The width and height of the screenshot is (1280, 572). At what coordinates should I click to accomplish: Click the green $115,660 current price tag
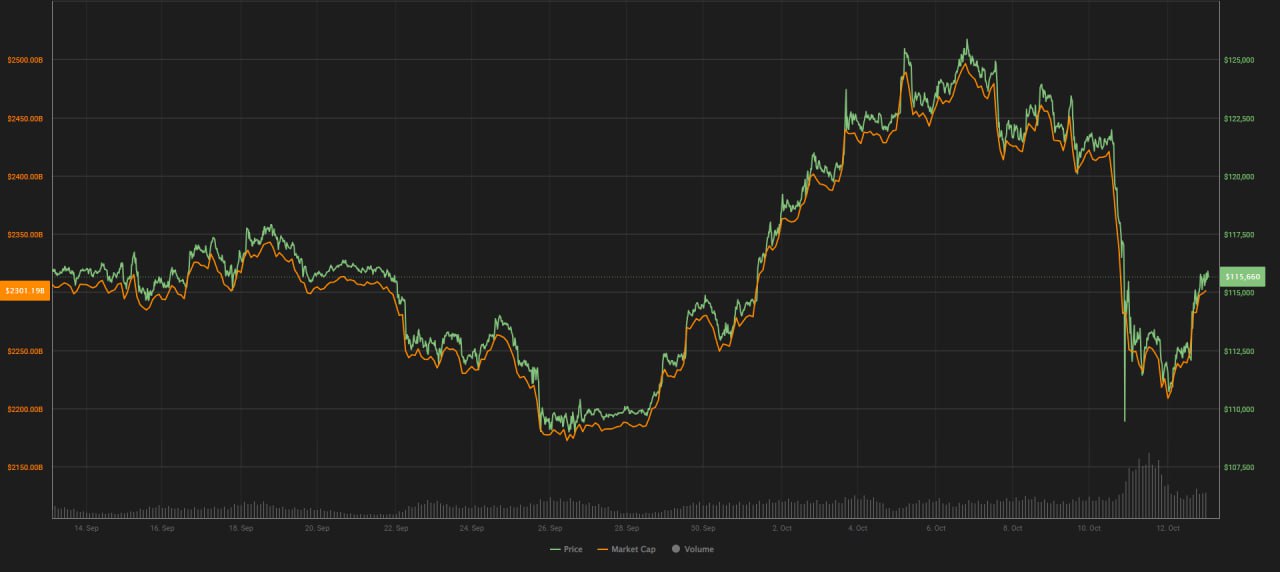1244,276
